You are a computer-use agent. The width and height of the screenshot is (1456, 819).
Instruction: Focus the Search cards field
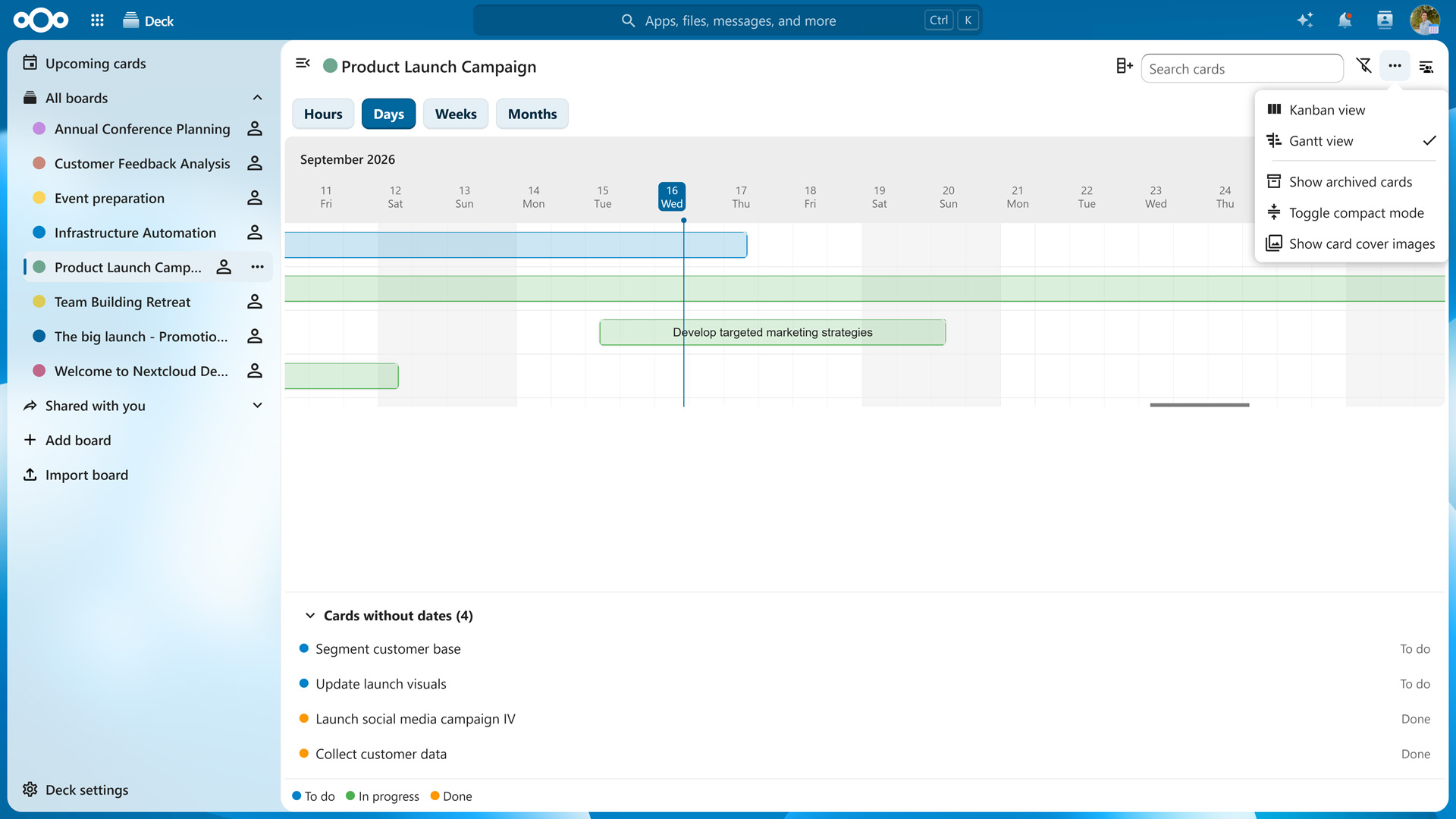pyautogui.click(x=1242, y=69)
